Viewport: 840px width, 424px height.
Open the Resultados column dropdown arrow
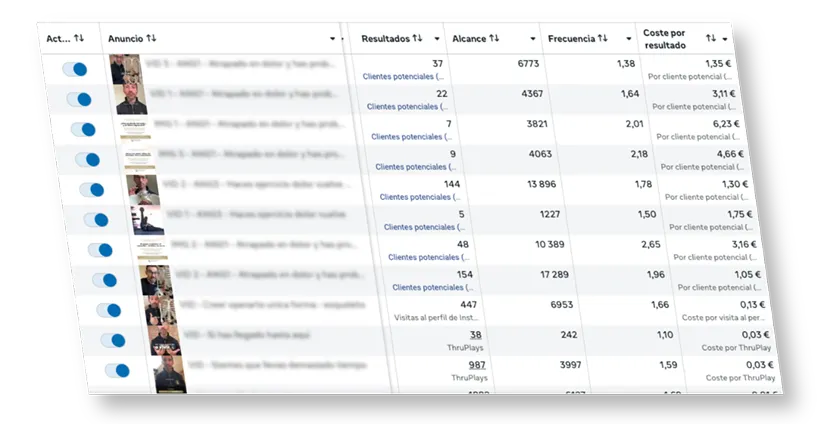pyautogui.click(x=437, y=39)
